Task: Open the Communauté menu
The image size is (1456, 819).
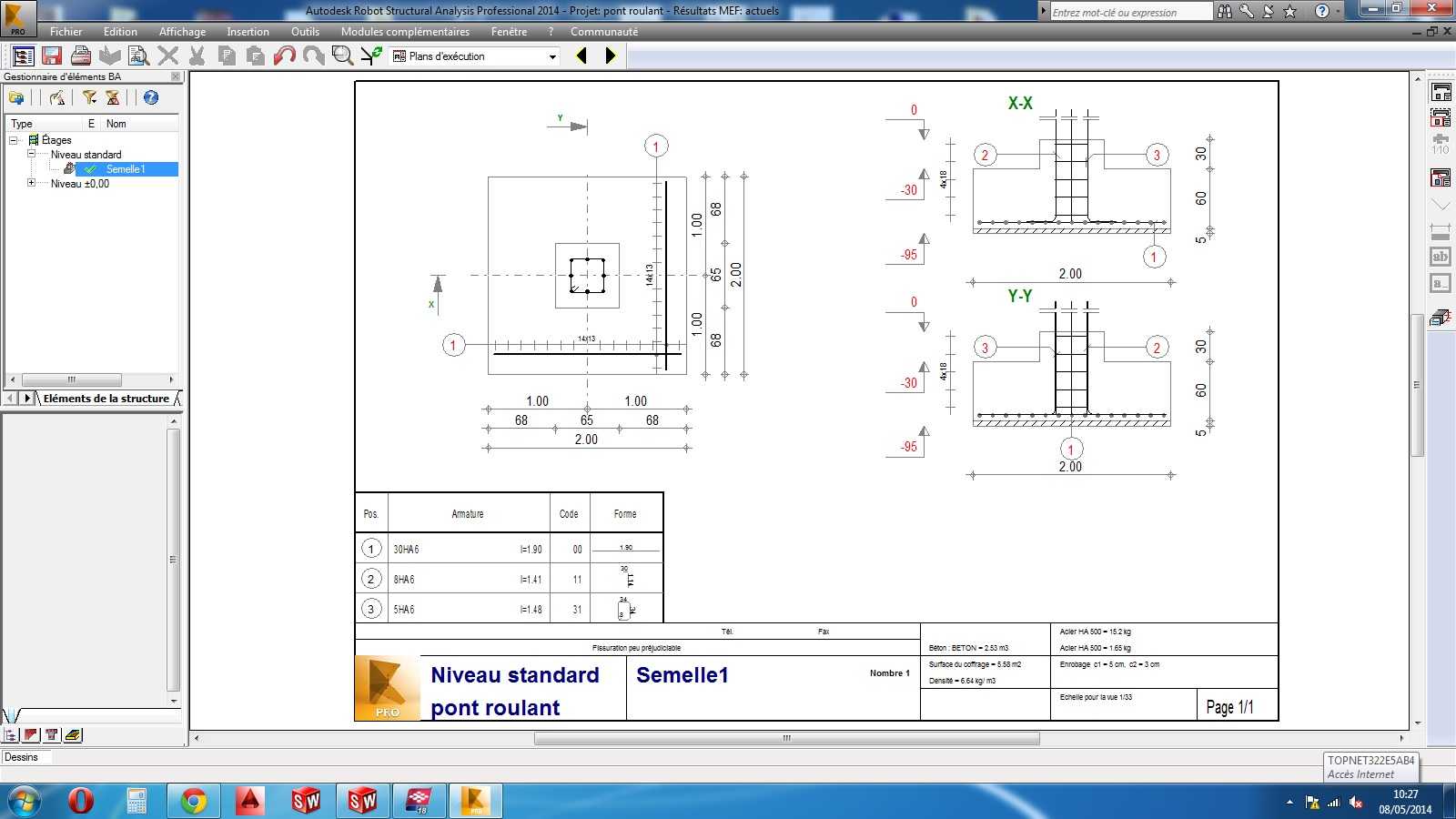Action: pos(604,32)
